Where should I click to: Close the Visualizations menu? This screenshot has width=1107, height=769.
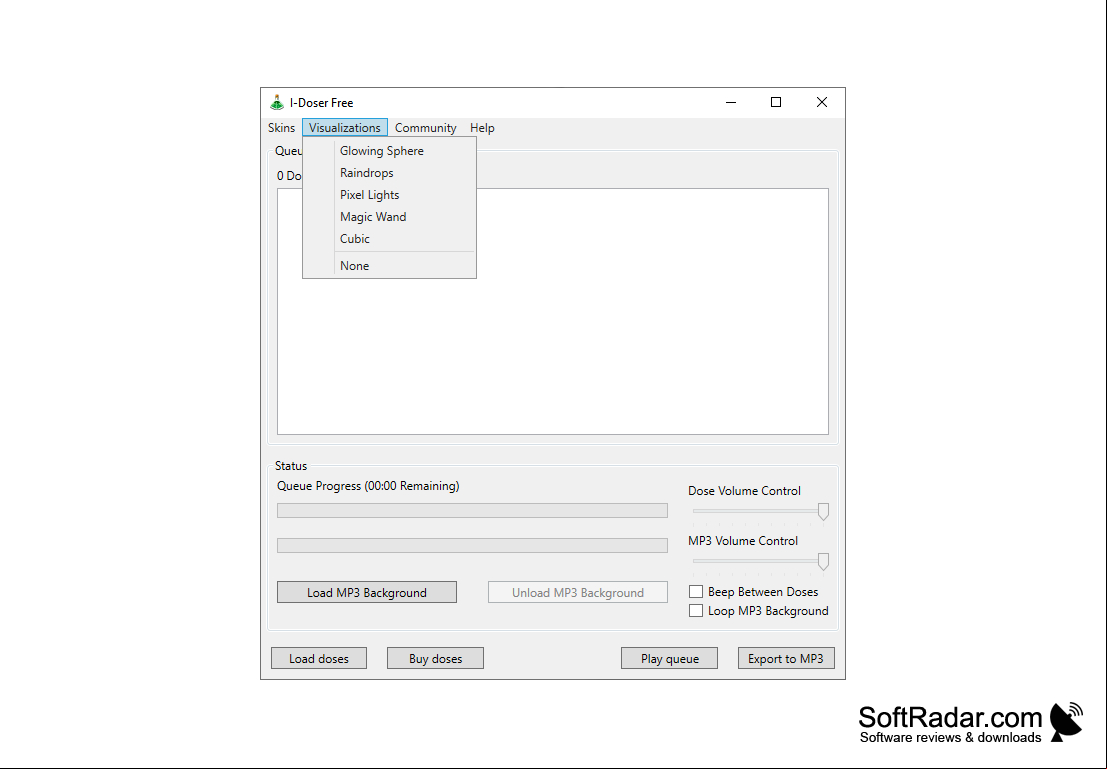(x=345, y=128)
